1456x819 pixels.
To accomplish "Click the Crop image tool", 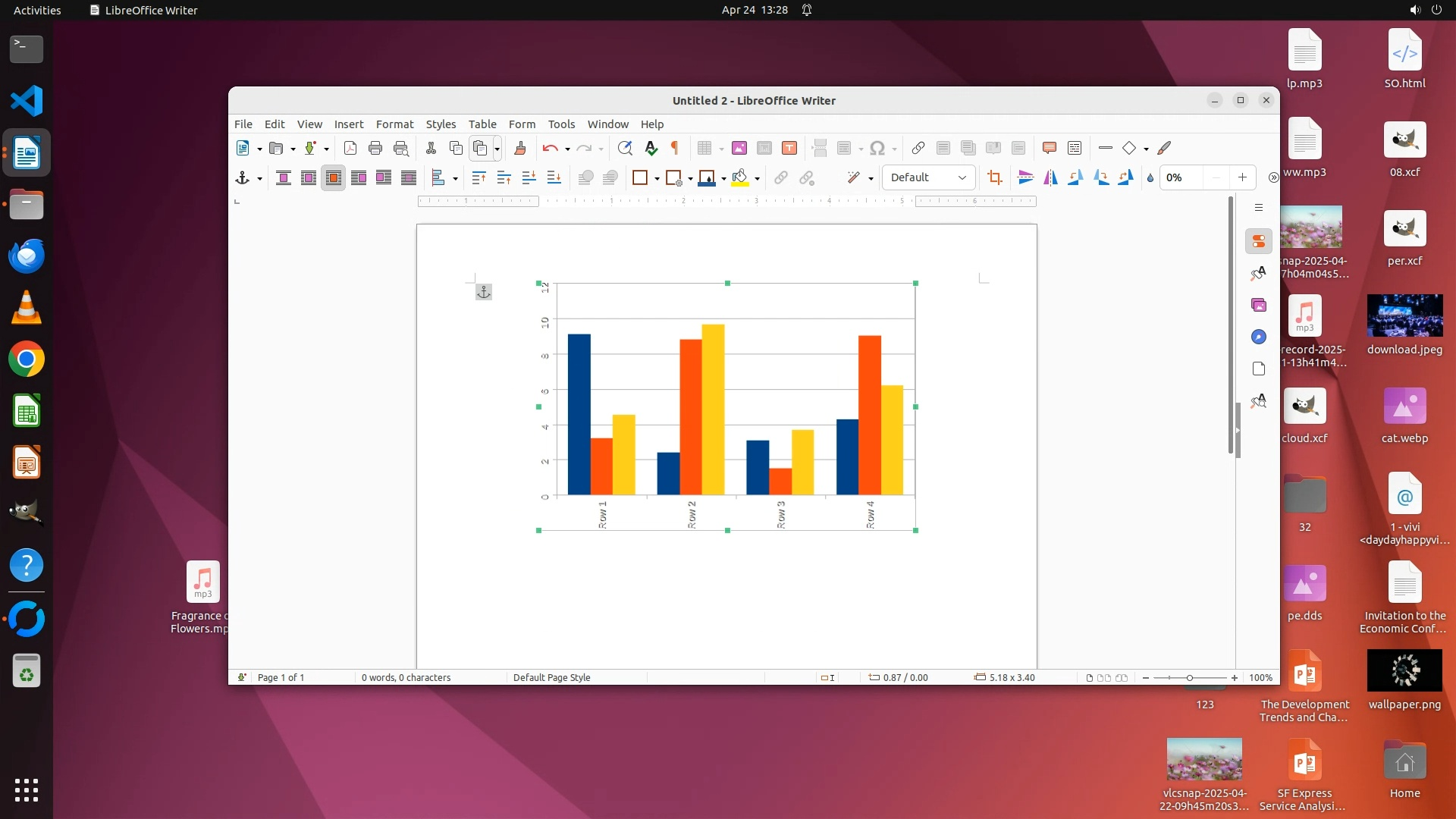I will tap(995, 177).
